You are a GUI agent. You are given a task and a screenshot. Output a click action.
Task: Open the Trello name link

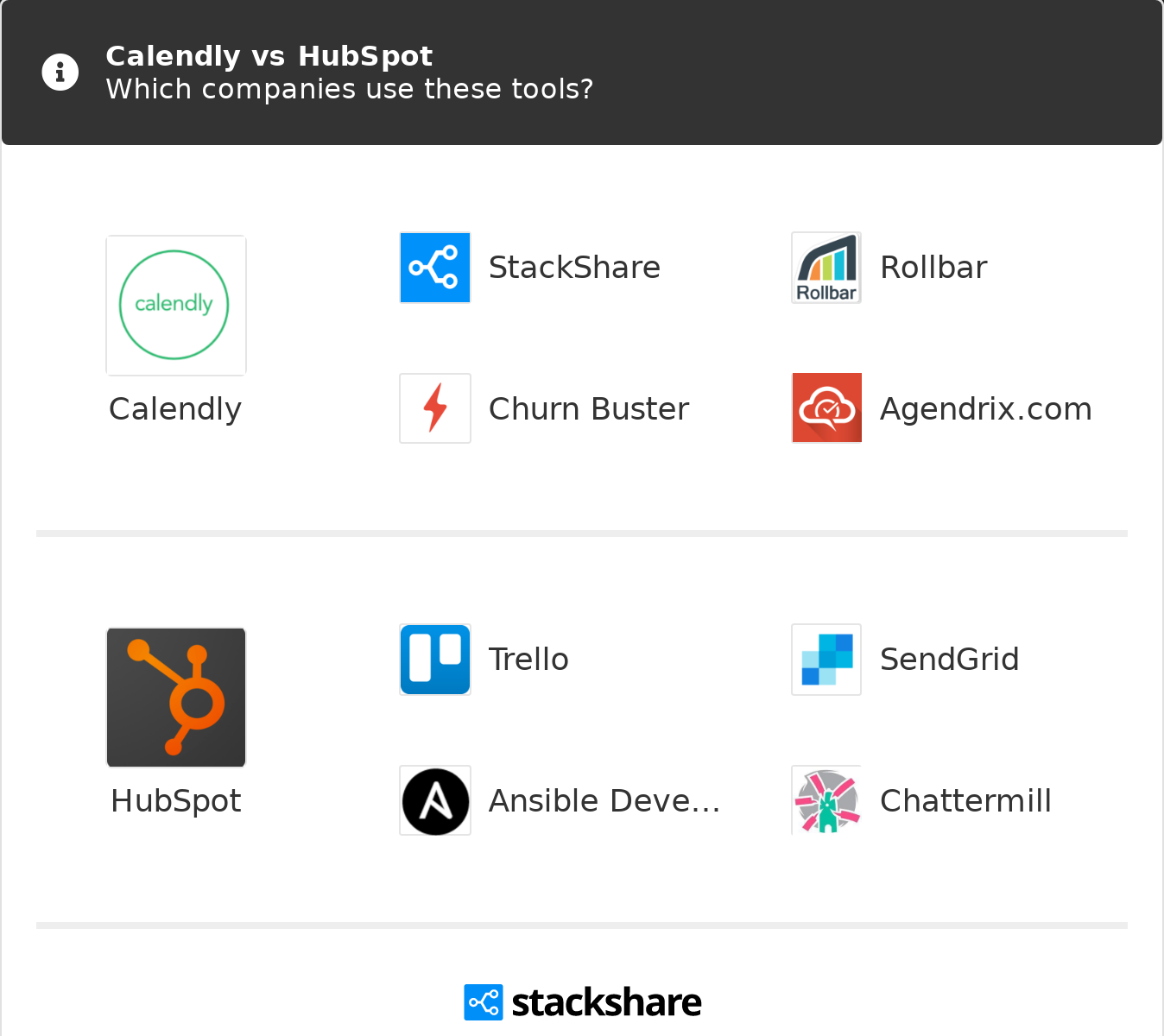click(x=528, y=660)
